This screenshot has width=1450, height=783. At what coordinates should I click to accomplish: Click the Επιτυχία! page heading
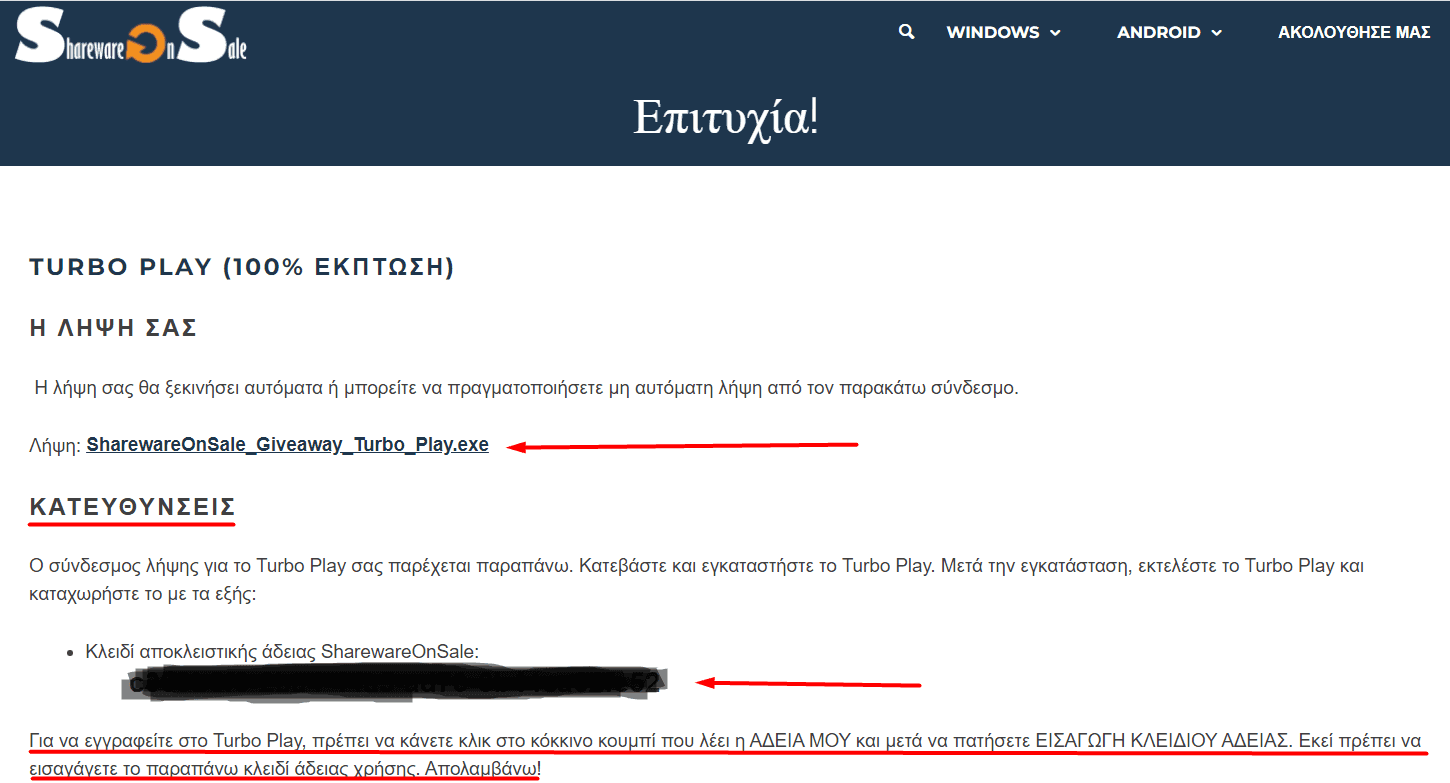[x=725, y=118]
